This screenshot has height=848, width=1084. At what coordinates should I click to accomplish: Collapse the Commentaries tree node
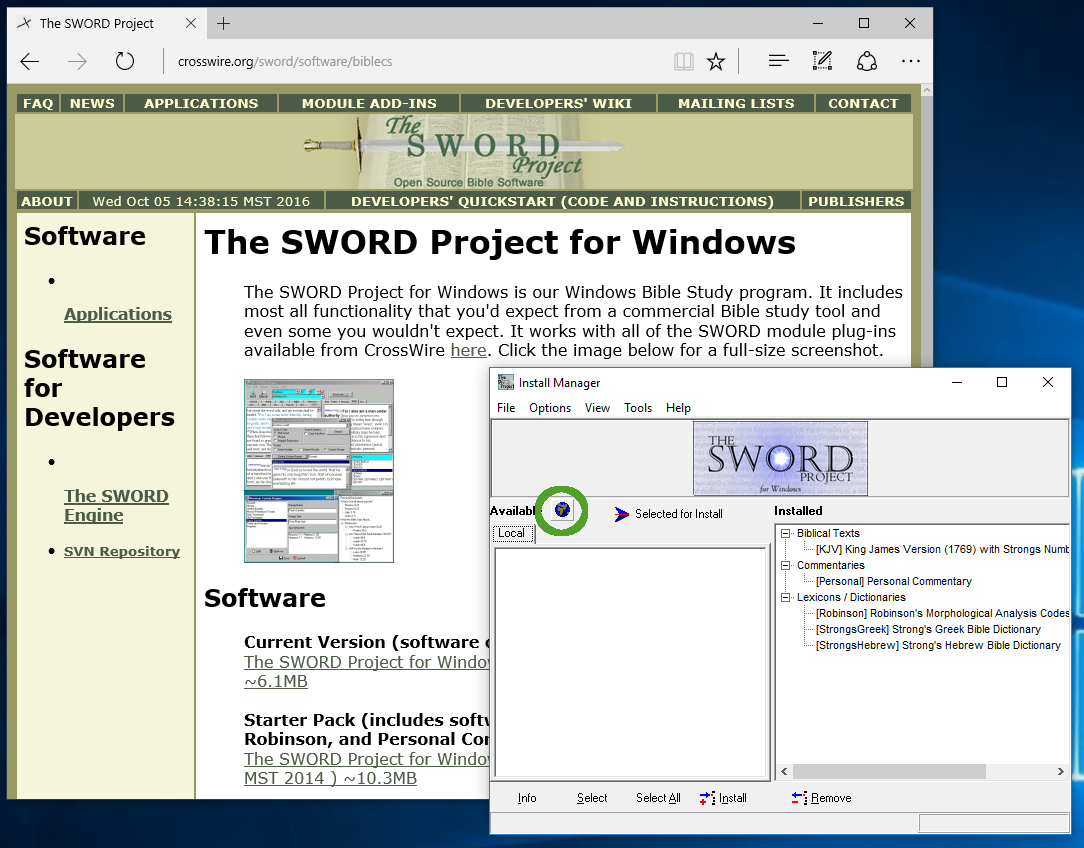coord(787,566)
